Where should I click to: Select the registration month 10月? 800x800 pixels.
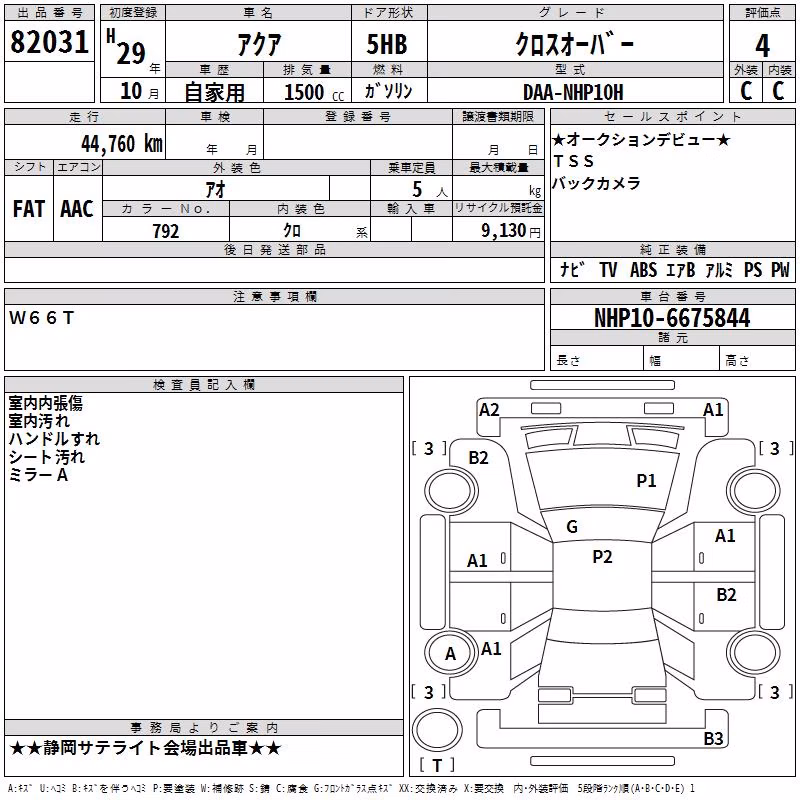point(139,91)
